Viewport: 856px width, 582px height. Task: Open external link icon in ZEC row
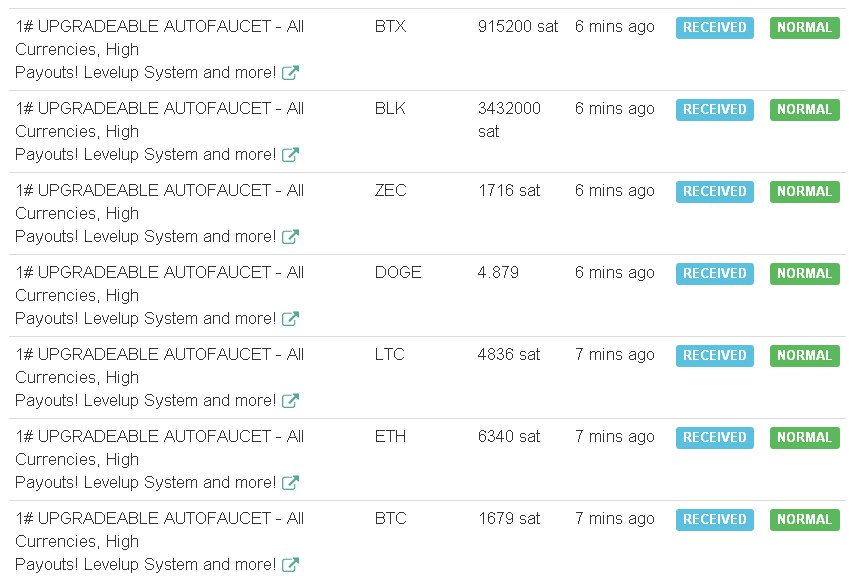(x=290, y=236)
